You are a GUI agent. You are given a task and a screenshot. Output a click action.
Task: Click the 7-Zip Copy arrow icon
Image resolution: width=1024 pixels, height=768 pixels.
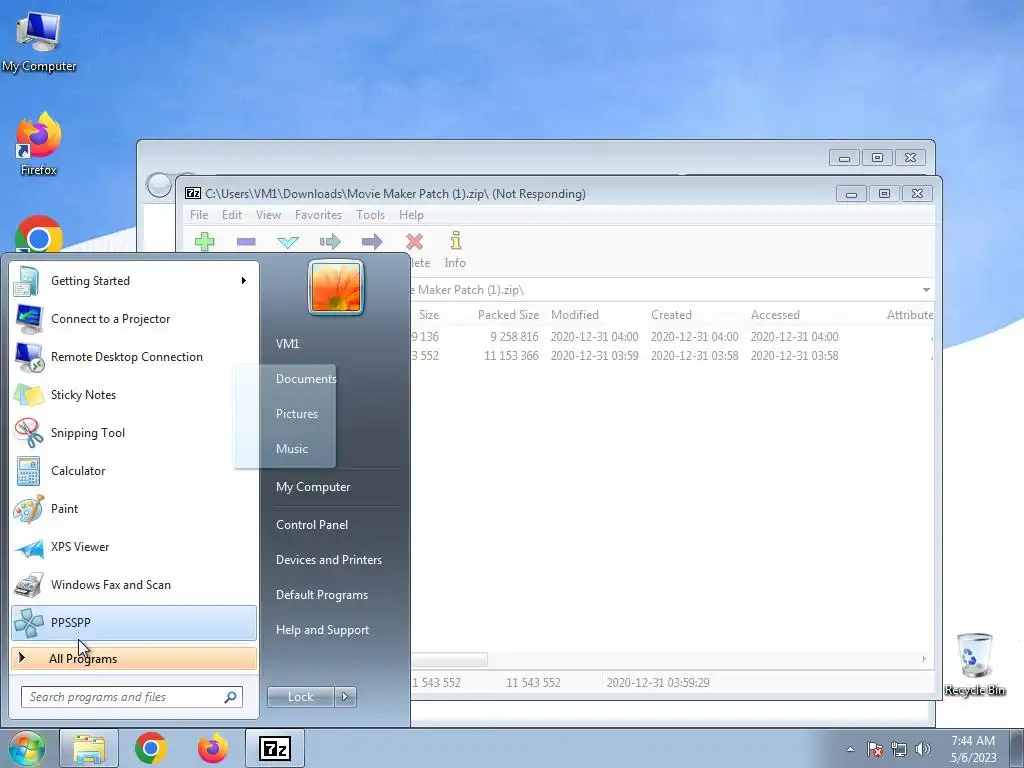[330, 242]
